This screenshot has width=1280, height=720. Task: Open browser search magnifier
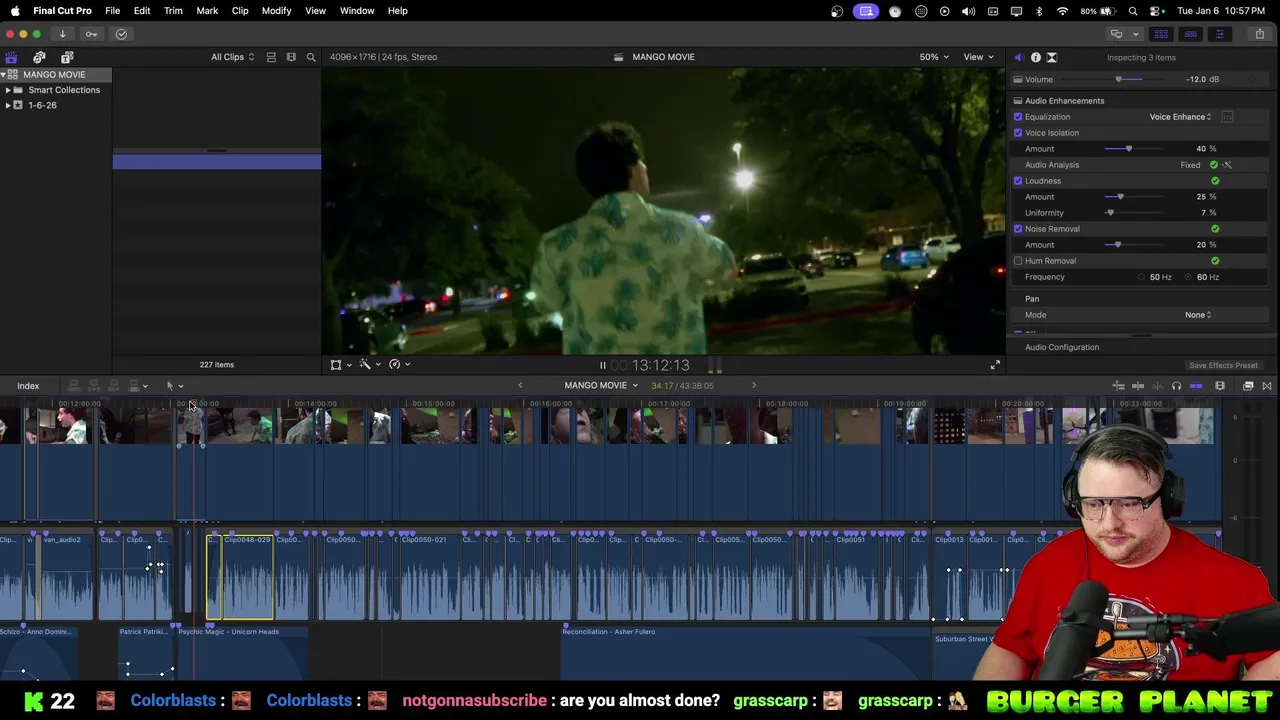(x=311, y=57)
